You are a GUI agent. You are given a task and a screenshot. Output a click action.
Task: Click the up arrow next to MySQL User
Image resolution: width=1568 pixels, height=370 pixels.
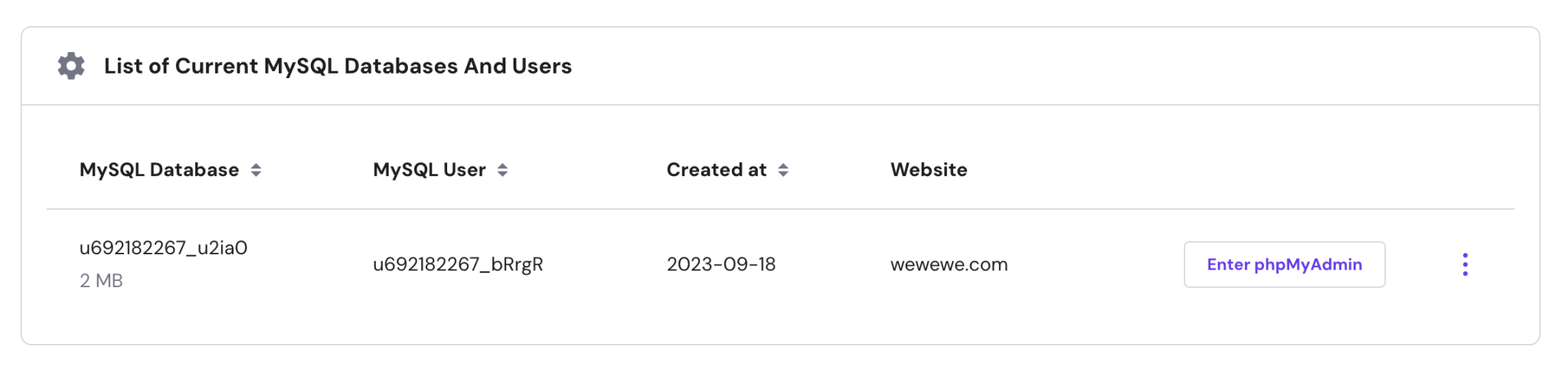[502, 165]
